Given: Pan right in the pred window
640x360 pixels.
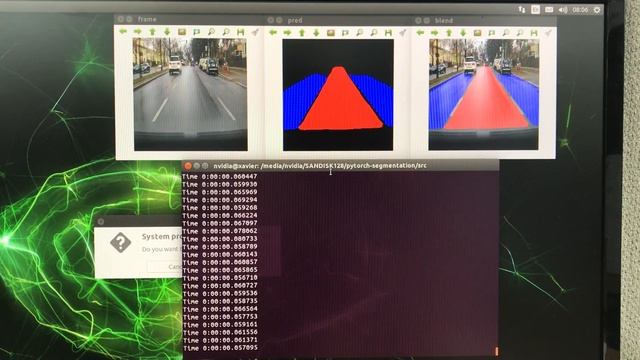Looking at the screenshot, I should 287,32.
